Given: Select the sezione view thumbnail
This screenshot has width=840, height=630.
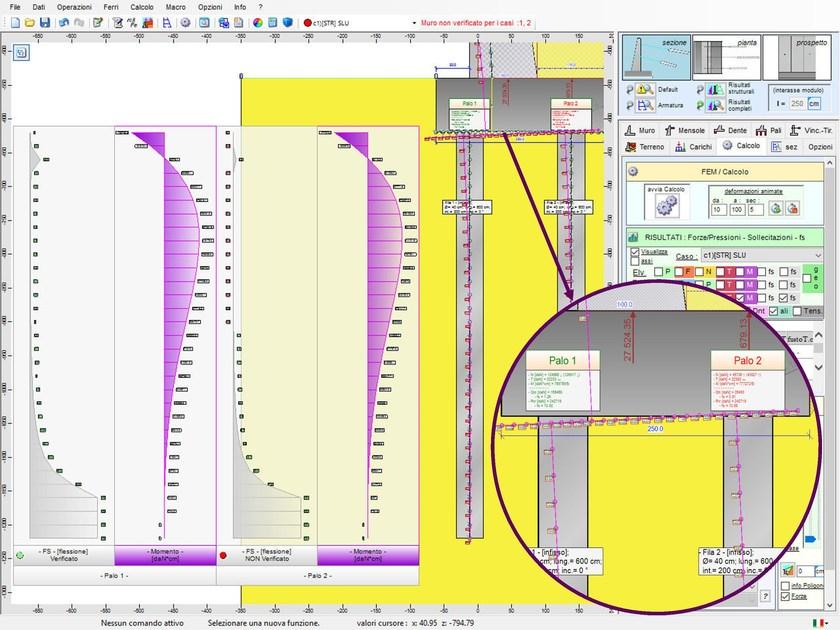Looking at the screenshot, I should (655, 55).
